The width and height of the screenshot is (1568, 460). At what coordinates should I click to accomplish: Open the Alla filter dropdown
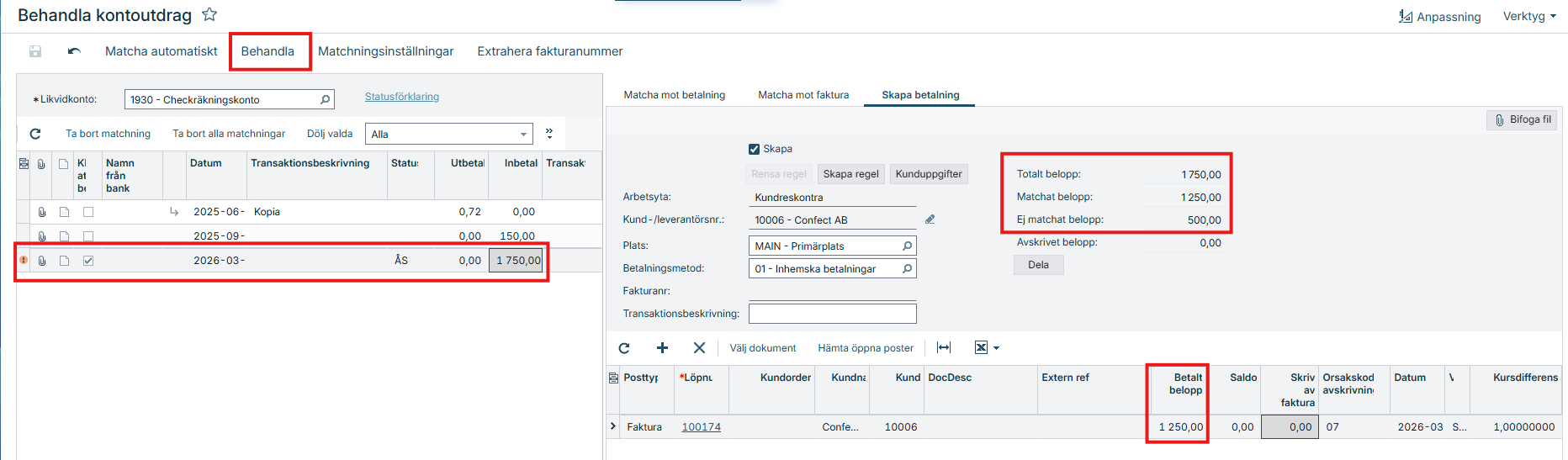tap(523, 135)
